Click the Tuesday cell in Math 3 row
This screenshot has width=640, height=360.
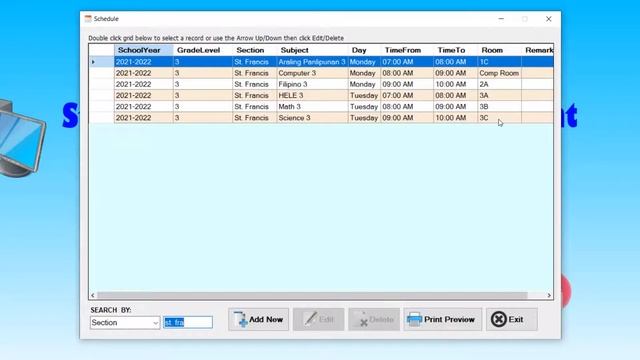click(x=364, y=107)
